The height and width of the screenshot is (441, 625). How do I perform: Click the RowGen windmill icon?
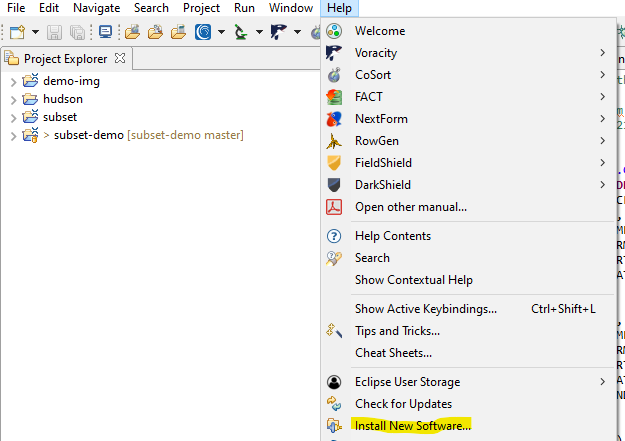point(334,141)
